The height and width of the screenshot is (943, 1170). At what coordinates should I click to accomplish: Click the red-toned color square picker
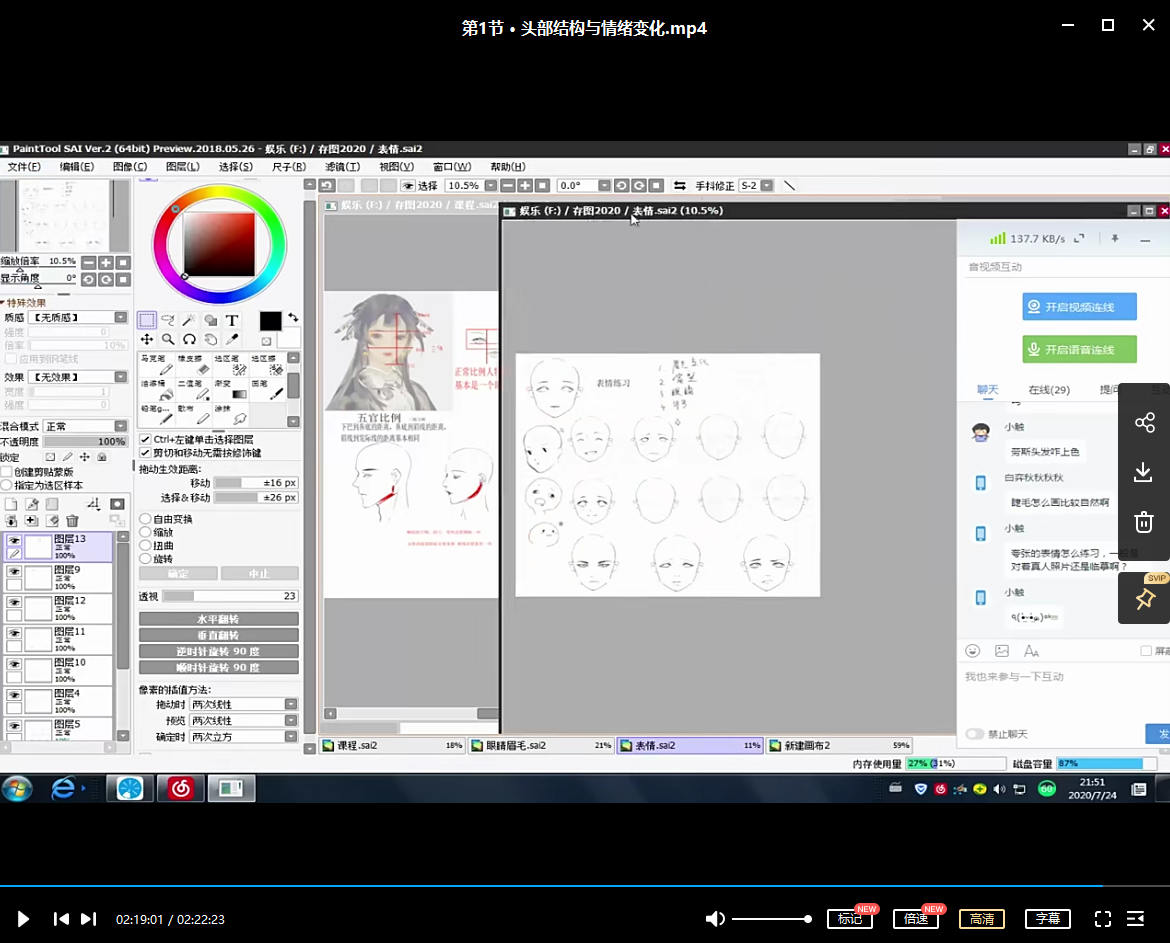pos(219,245)
